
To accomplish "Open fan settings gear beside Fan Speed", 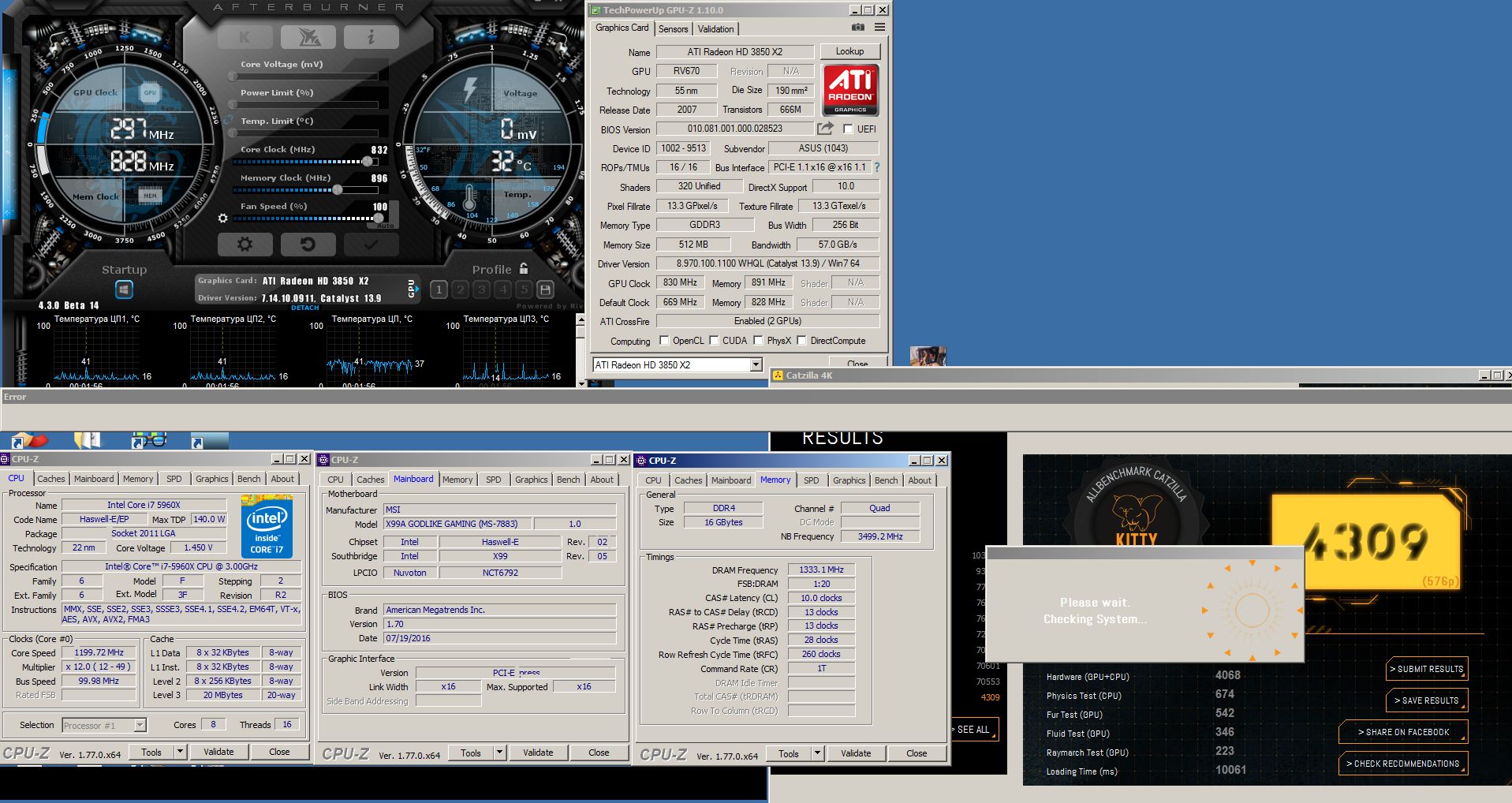I will point(223,218).
